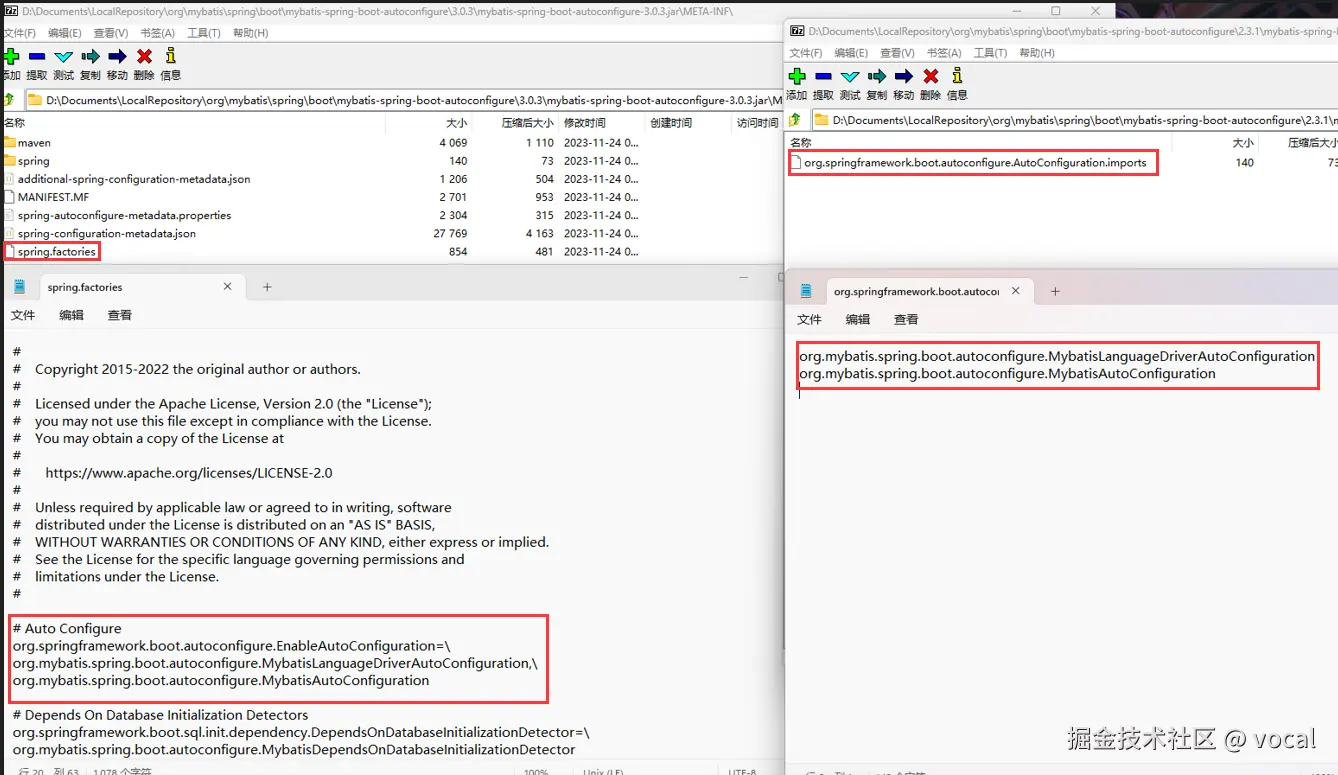Click the Copy (复制) icon in left 7-Zip window
The width and height of the screenshot is (1338, 775).
point(90,56)
